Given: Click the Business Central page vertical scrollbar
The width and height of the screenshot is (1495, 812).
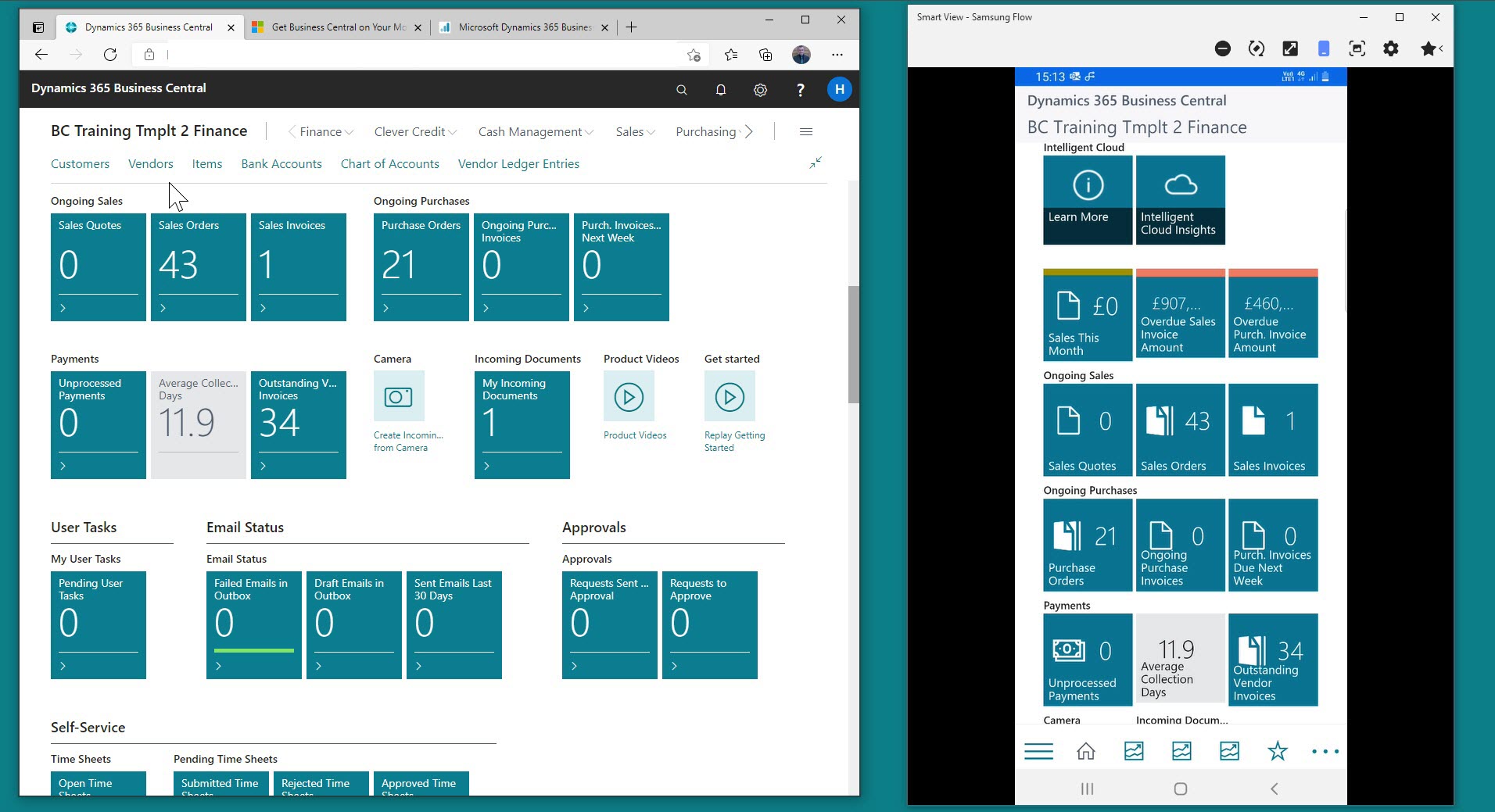Looking at the screenshot, I should 854,344.
